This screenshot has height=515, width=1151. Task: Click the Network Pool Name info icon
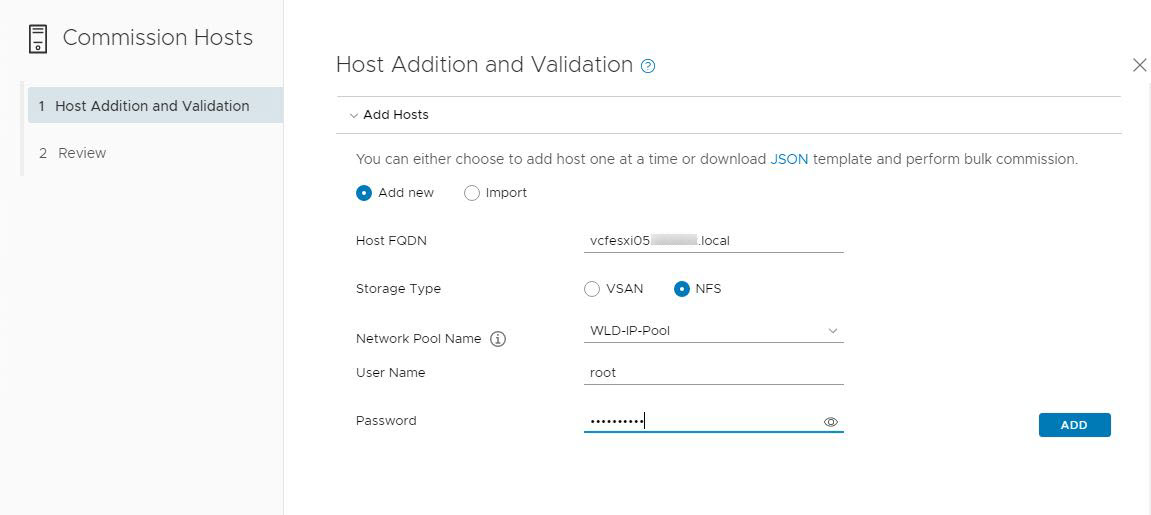[x=498, y=339]
